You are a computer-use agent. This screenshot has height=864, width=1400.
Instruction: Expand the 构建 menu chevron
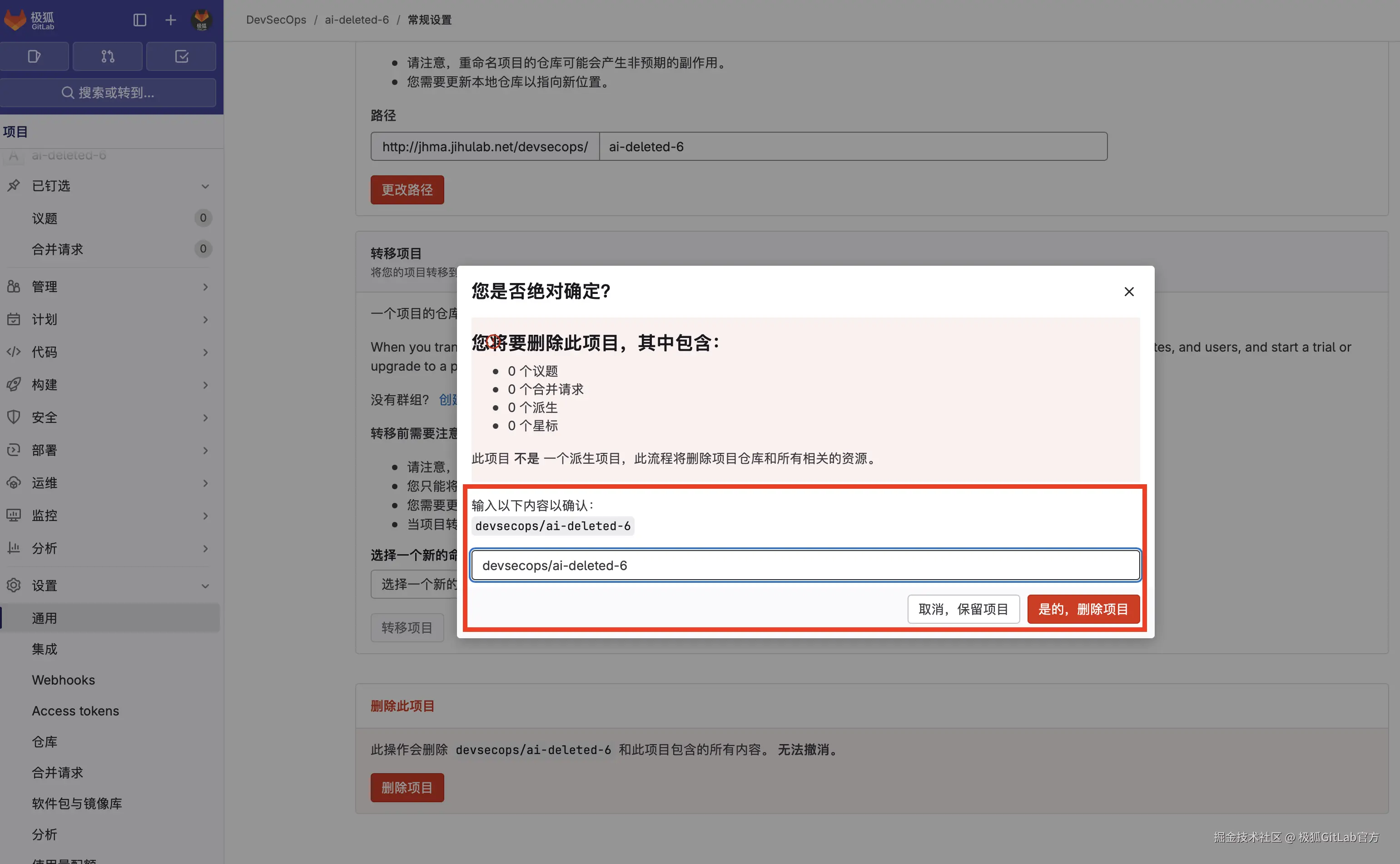(205, 385)
